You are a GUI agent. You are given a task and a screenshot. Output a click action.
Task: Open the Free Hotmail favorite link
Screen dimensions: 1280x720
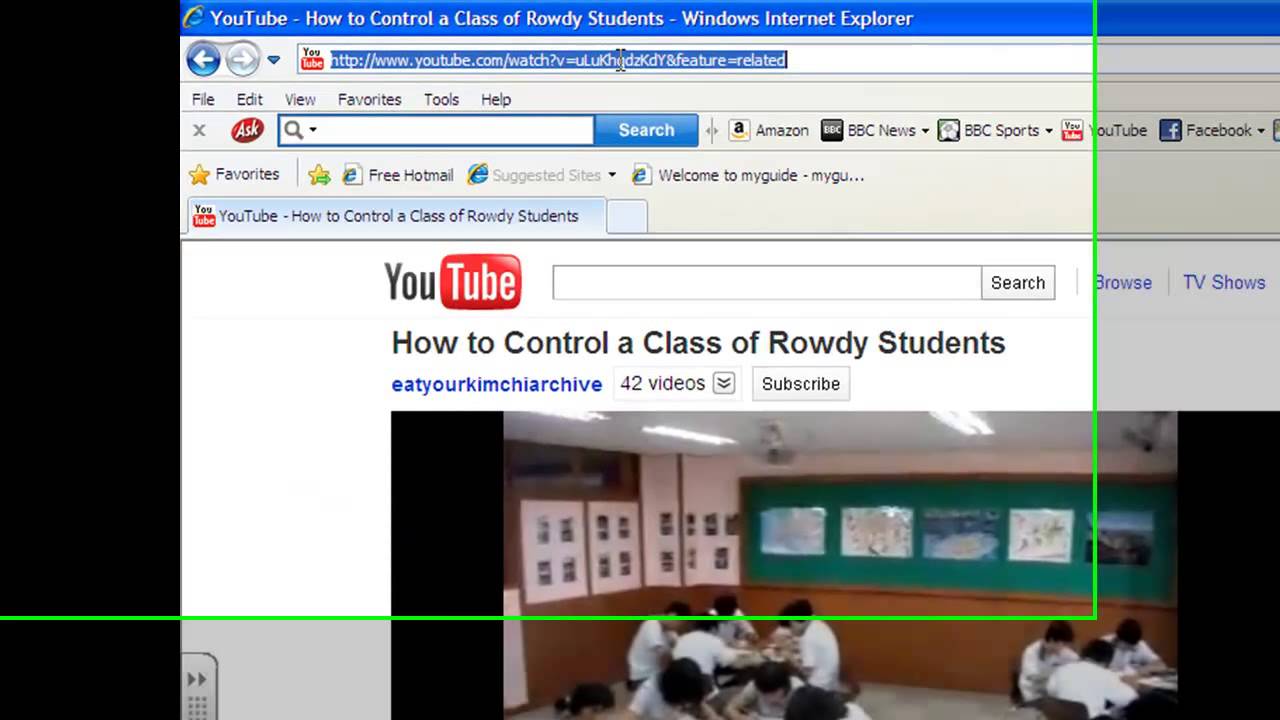point(398,175)
